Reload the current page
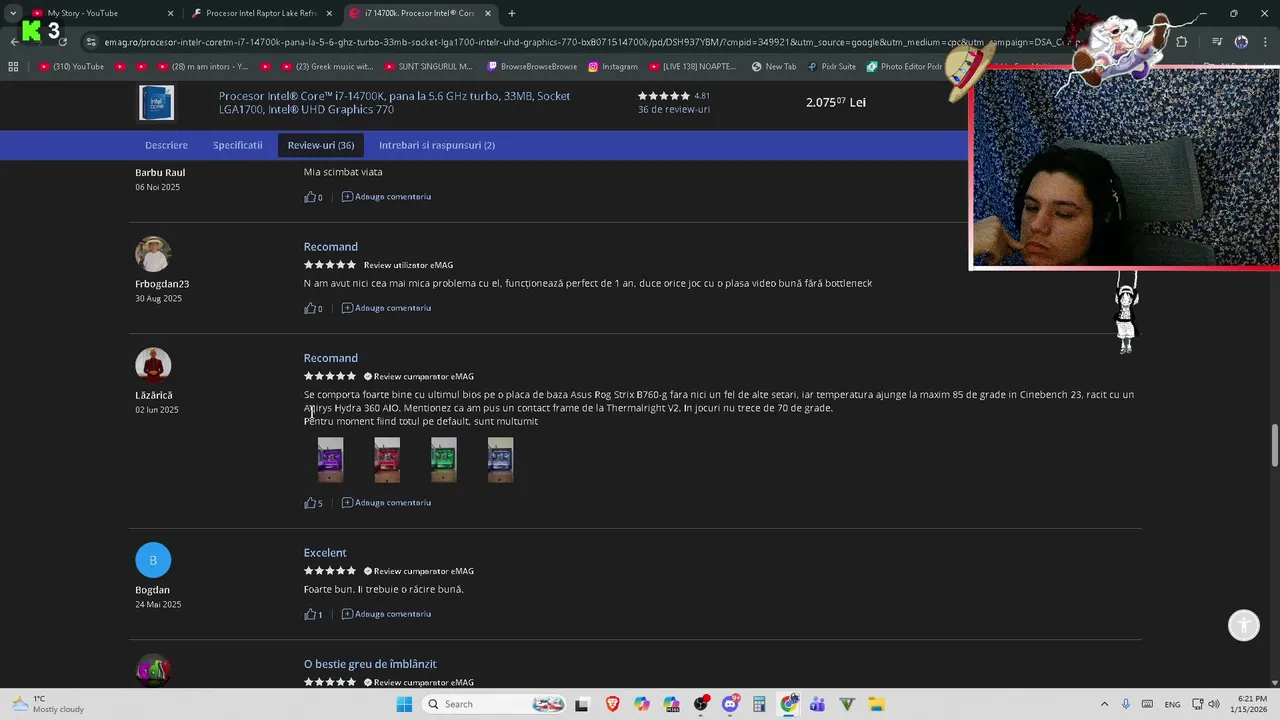Viewport: 1280px width, 720px height. coord(62,42)
